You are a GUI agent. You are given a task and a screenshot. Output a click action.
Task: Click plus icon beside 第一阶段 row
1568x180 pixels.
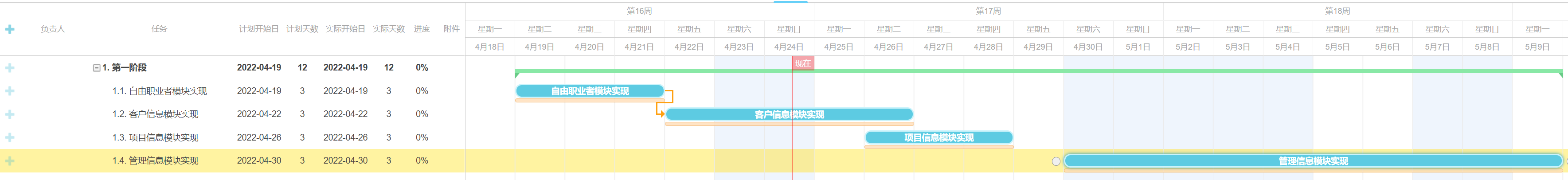click(10, 67)
